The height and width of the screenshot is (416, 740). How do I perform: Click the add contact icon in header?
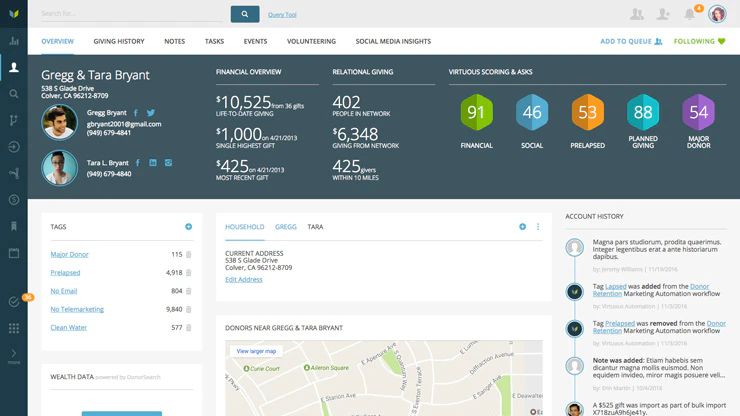(x=663, y=14)
